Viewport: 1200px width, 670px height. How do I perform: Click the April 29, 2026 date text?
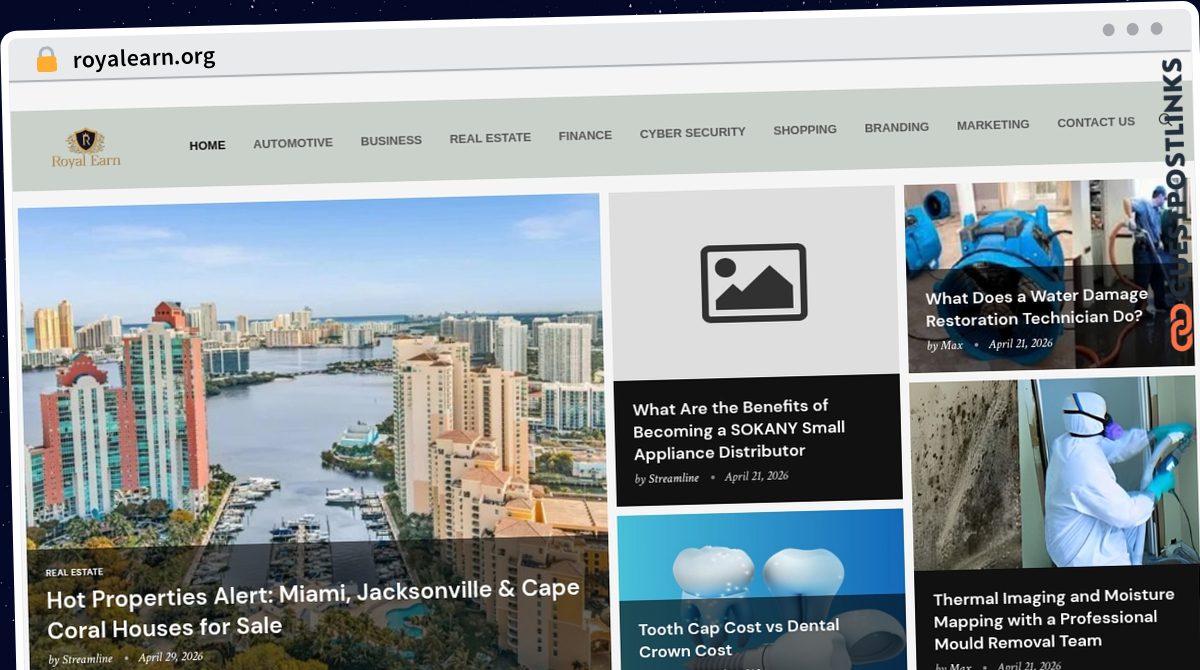click(171, 657)
